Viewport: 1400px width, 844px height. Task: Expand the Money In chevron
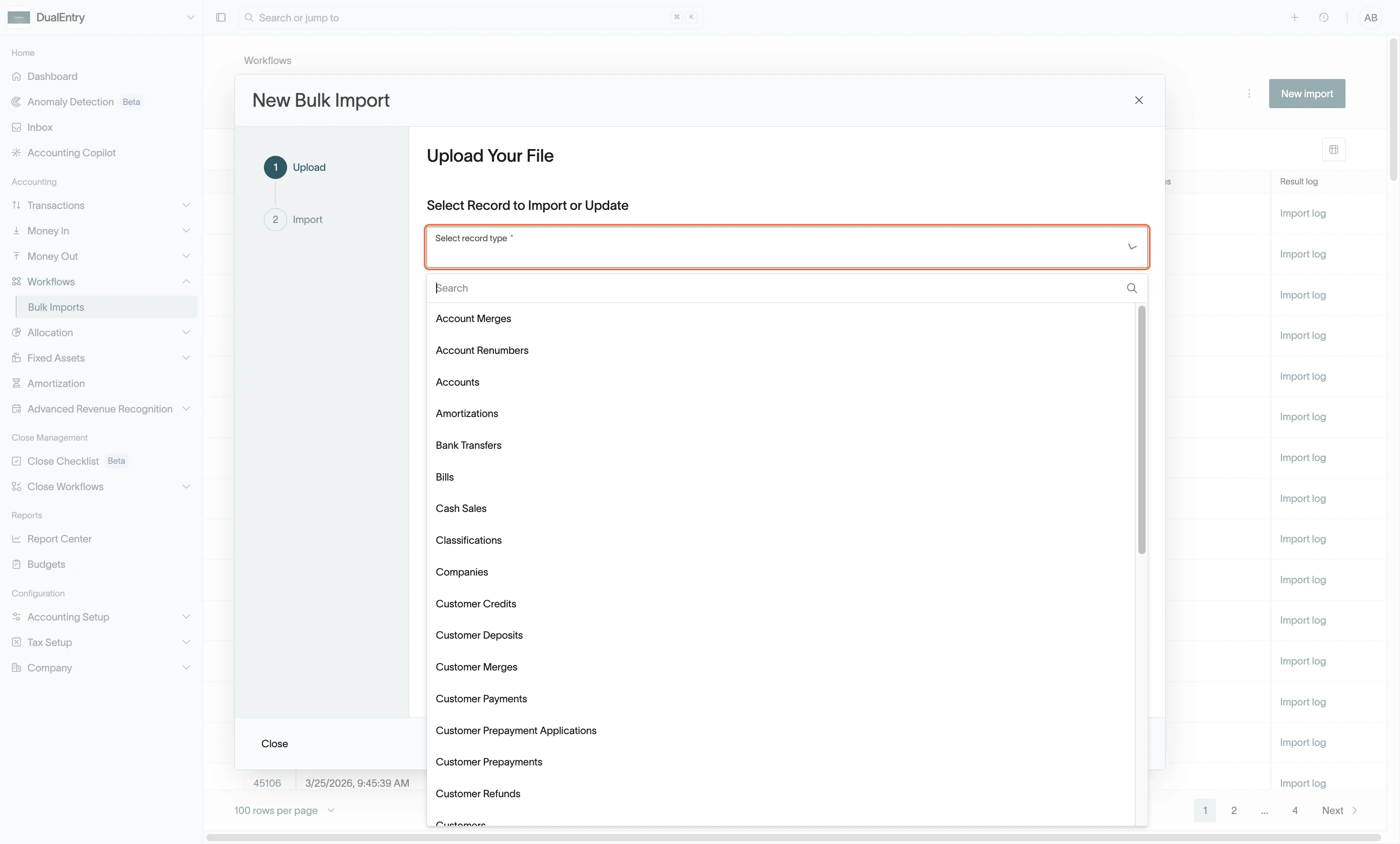(x=186, y=231)
